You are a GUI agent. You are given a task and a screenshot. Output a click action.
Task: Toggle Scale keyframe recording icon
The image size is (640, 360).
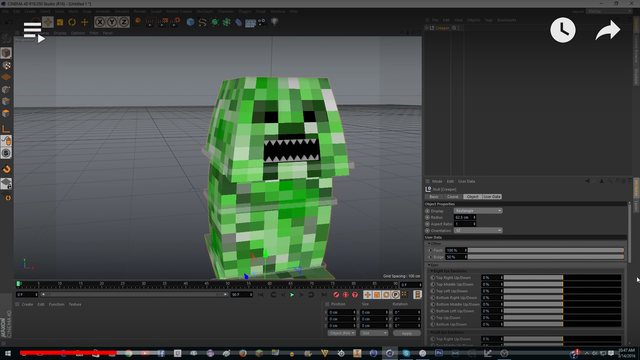click(x=377, y=295)
